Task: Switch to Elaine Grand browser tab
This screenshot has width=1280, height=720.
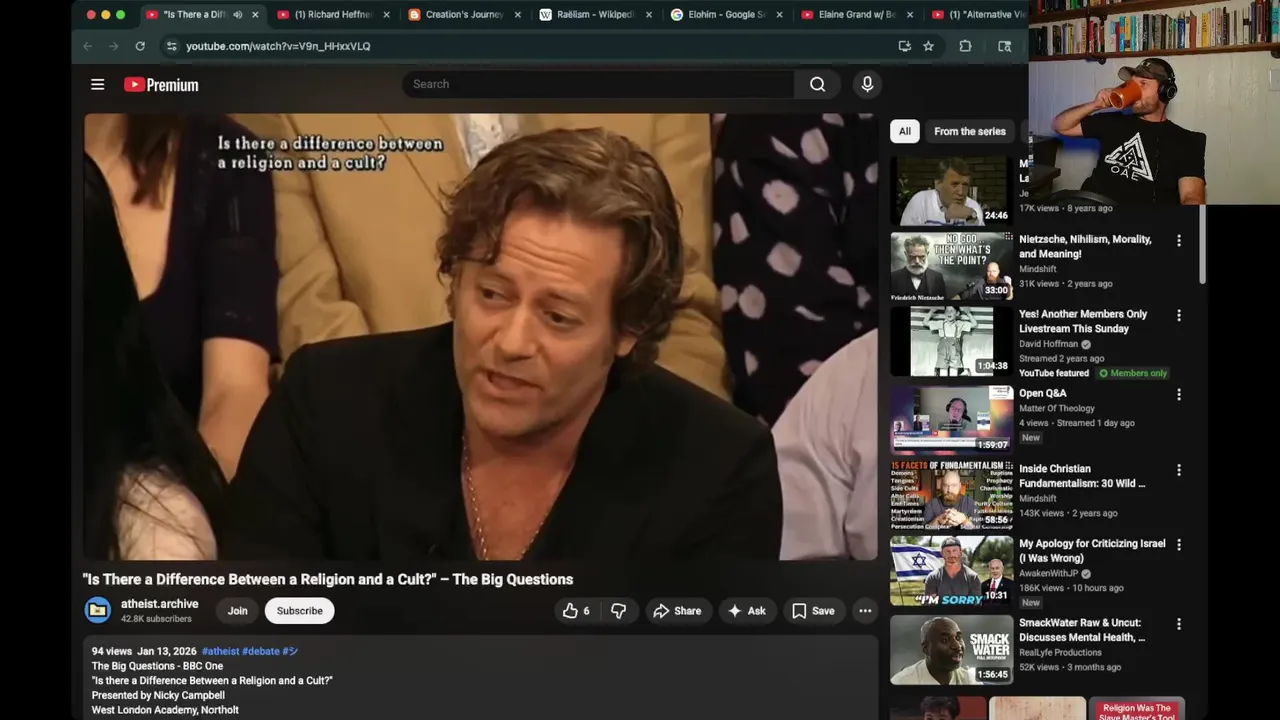Action: [x=857, y=15]
